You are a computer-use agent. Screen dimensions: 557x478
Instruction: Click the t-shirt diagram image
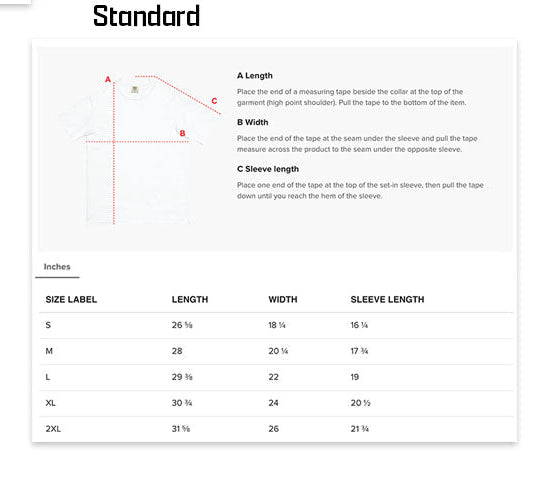(140, 149)
